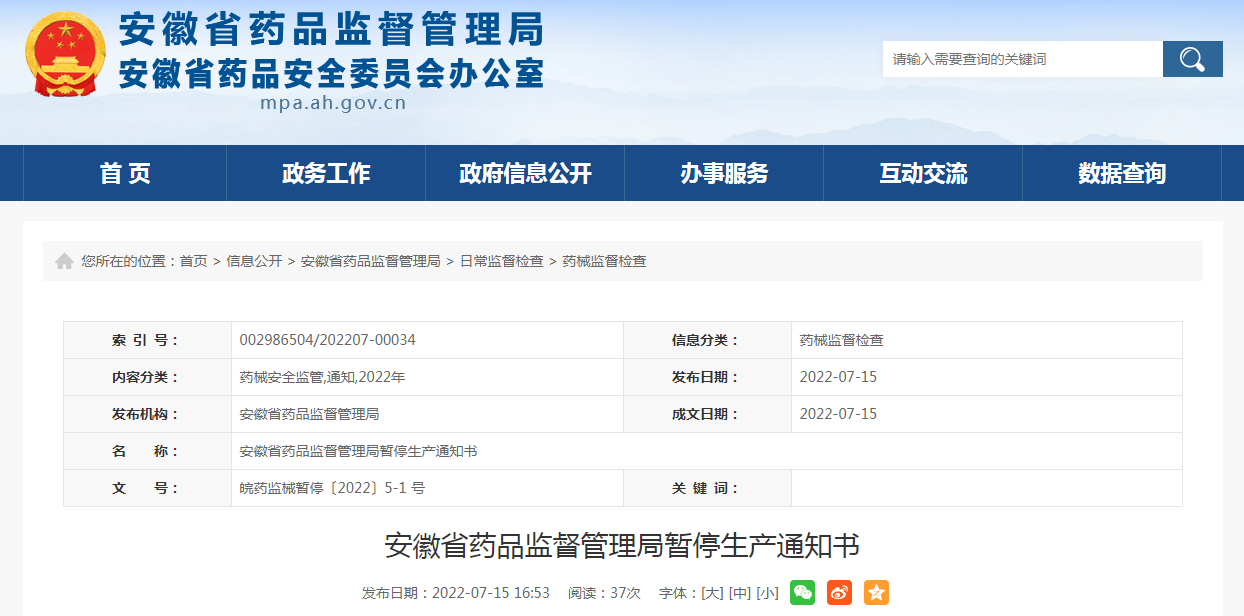This screenshot has width=1244, height=616.
Task: Click article headline 安徽省药品监督管理局暂停生产通知书
Action: [622, 546]
